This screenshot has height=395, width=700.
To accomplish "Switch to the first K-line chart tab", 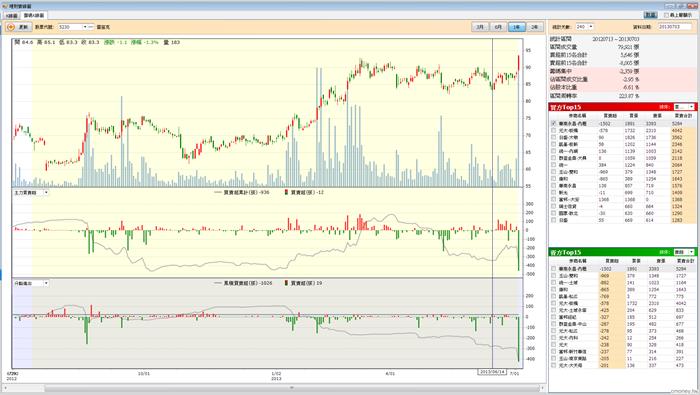I will [x=12, y=16].
